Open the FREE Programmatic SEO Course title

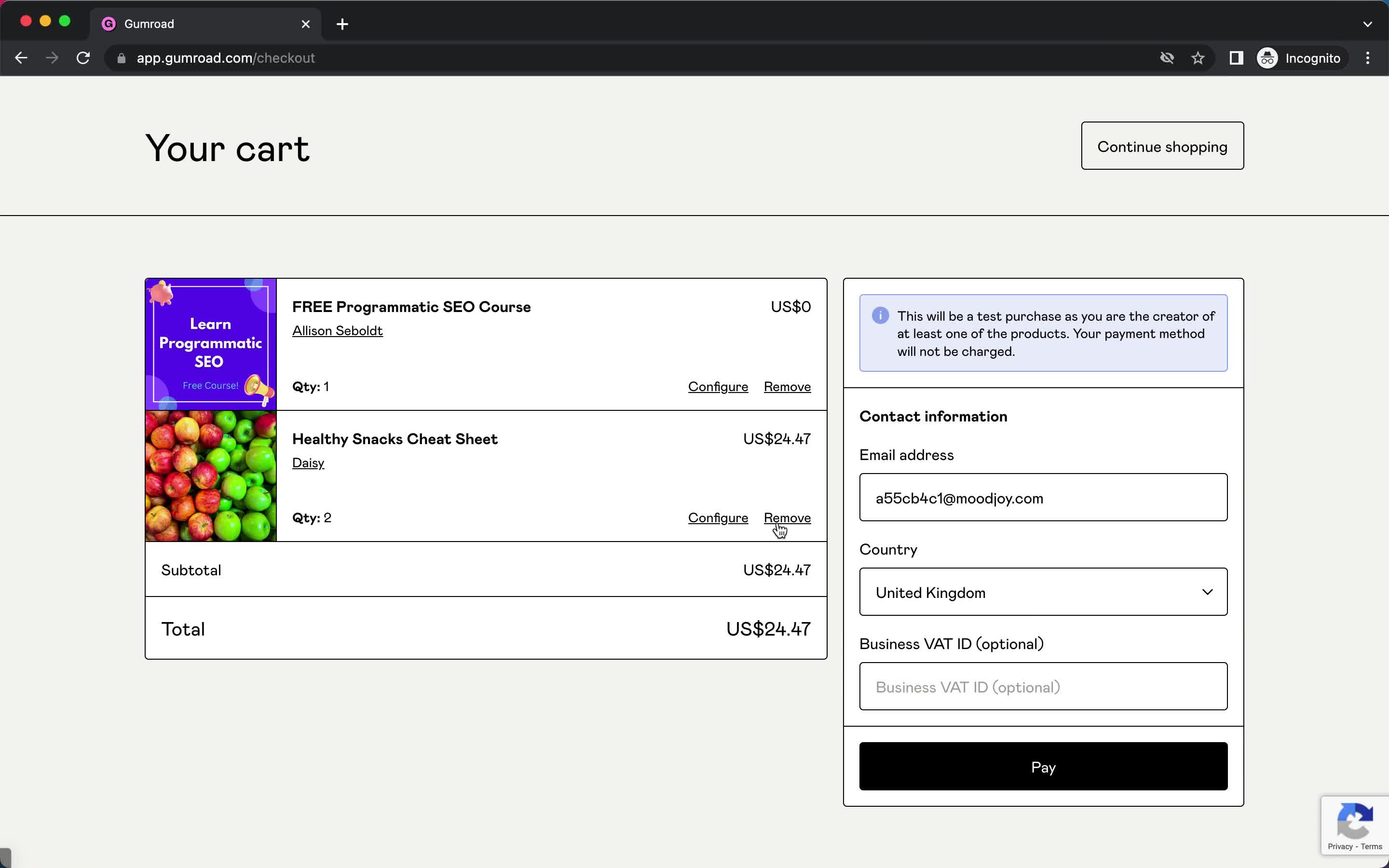pyautogui.click(x=411, y=307)
